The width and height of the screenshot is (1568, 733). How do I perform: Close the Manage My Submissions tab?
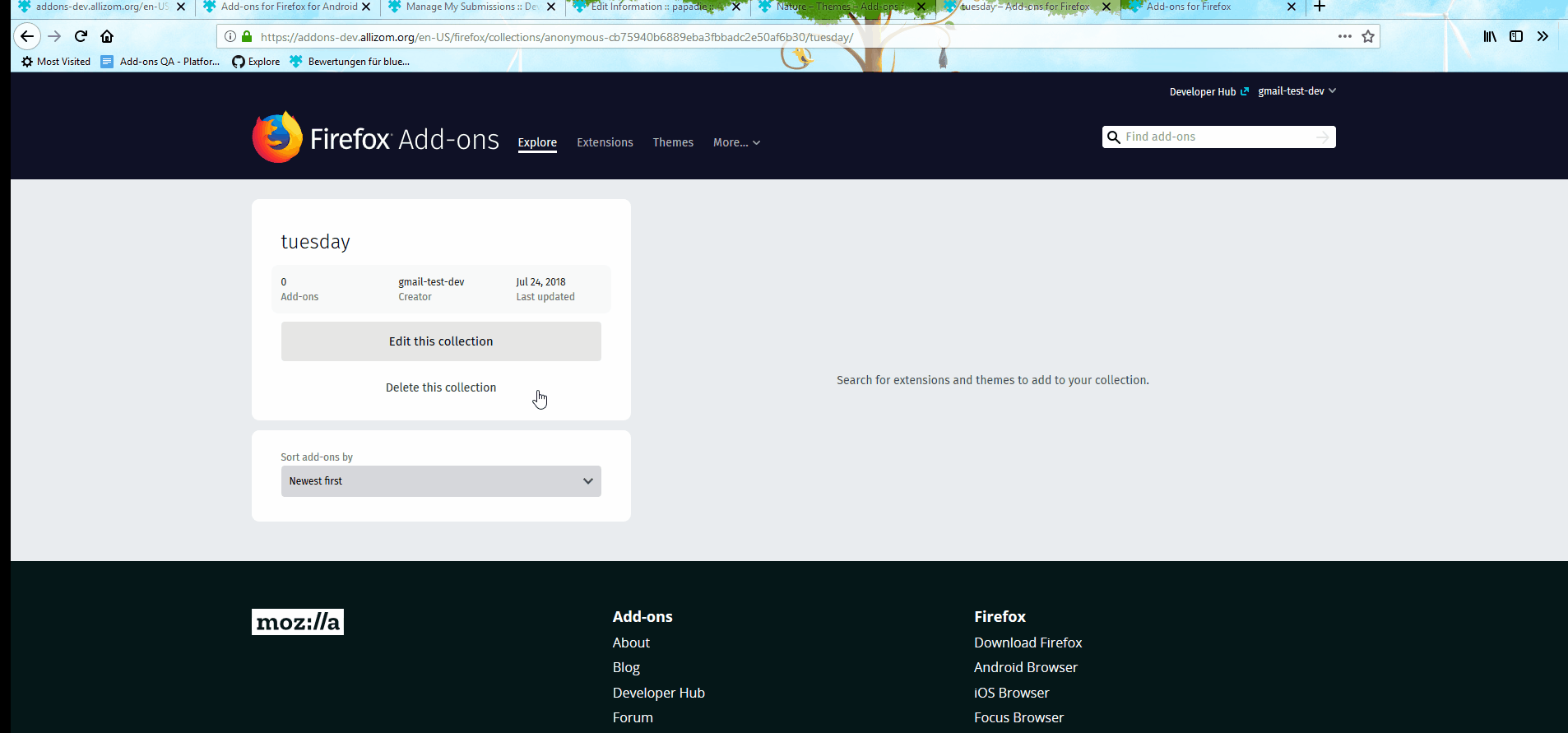point(551,7)
